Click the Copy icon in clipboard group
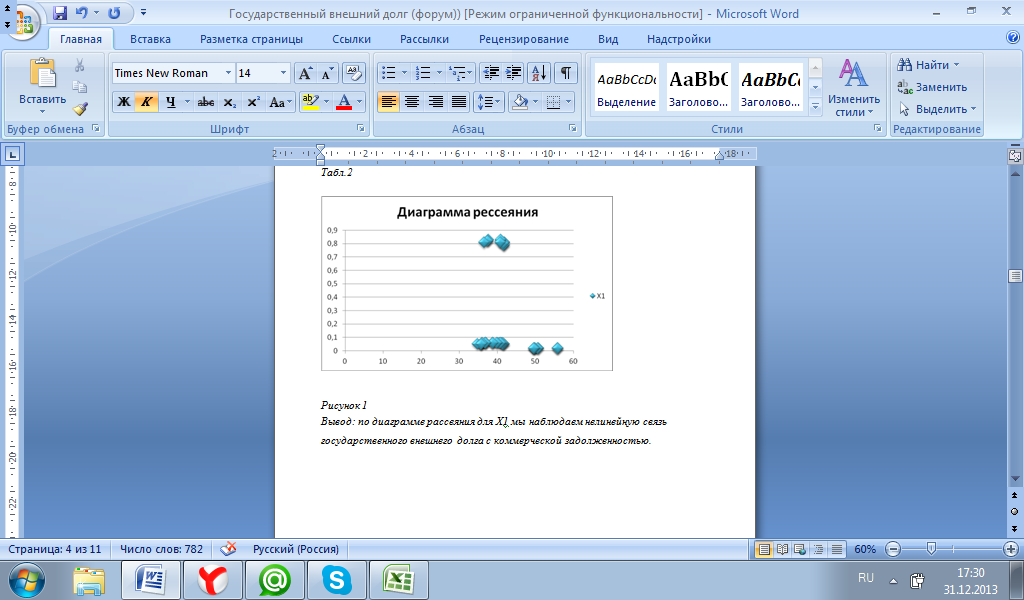The height and width of the screenshot is (600, 1024). pos(80,87)
